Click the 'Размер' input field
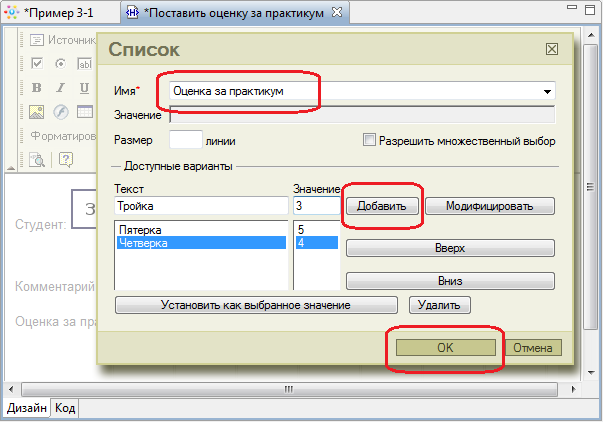 [186, 141]
